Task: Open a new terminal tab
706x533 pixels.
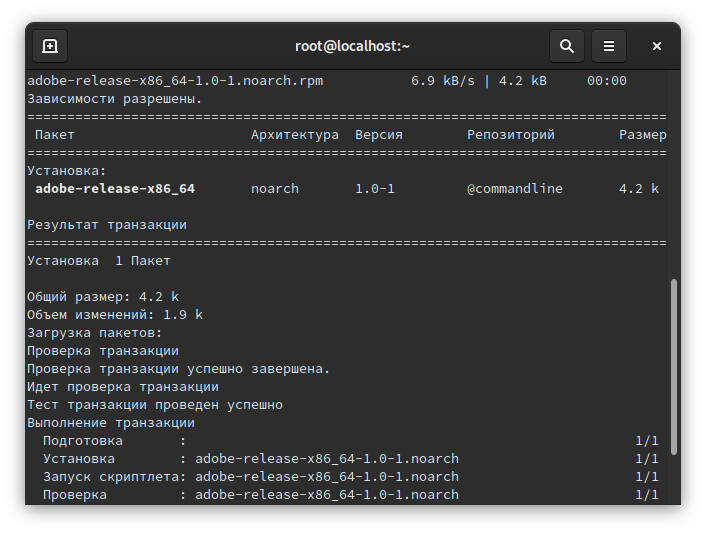Action: tap(50, 46)
